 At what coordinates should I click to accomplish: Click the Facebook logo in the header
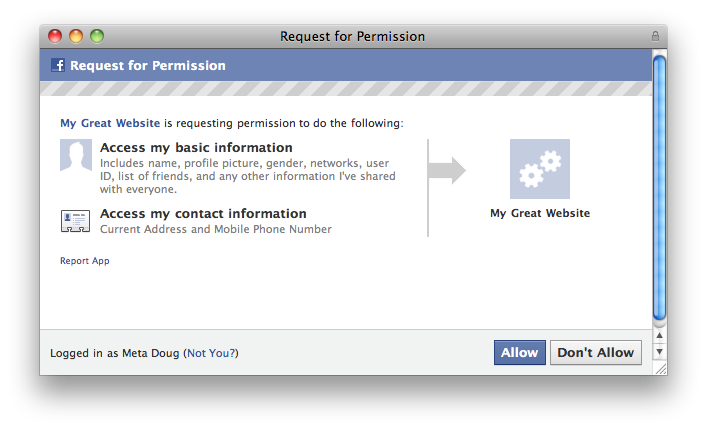pyautogui.click(x=58, y=66)
